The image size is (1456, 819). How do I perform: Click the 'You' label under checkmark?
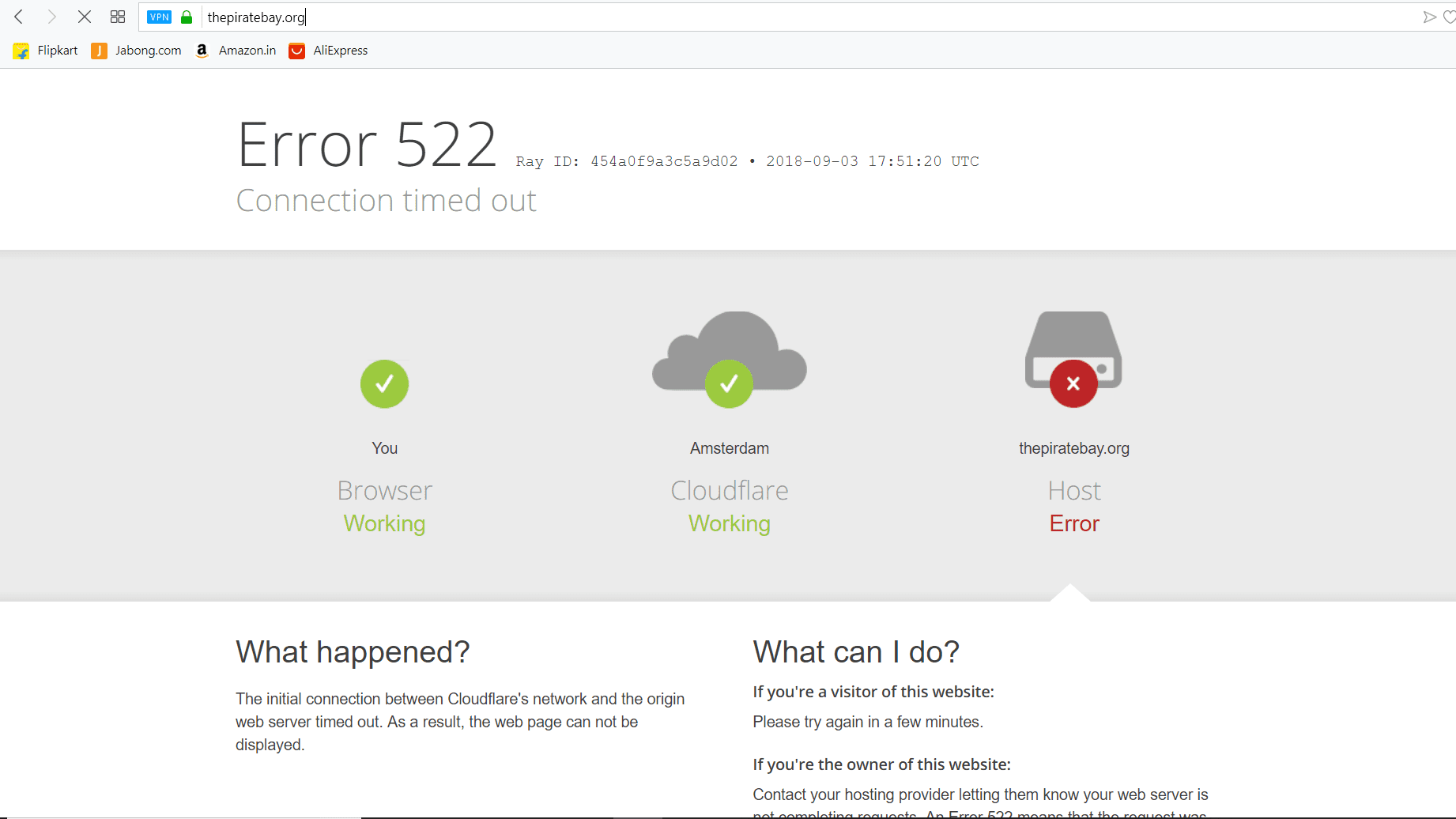click(385, 448)
